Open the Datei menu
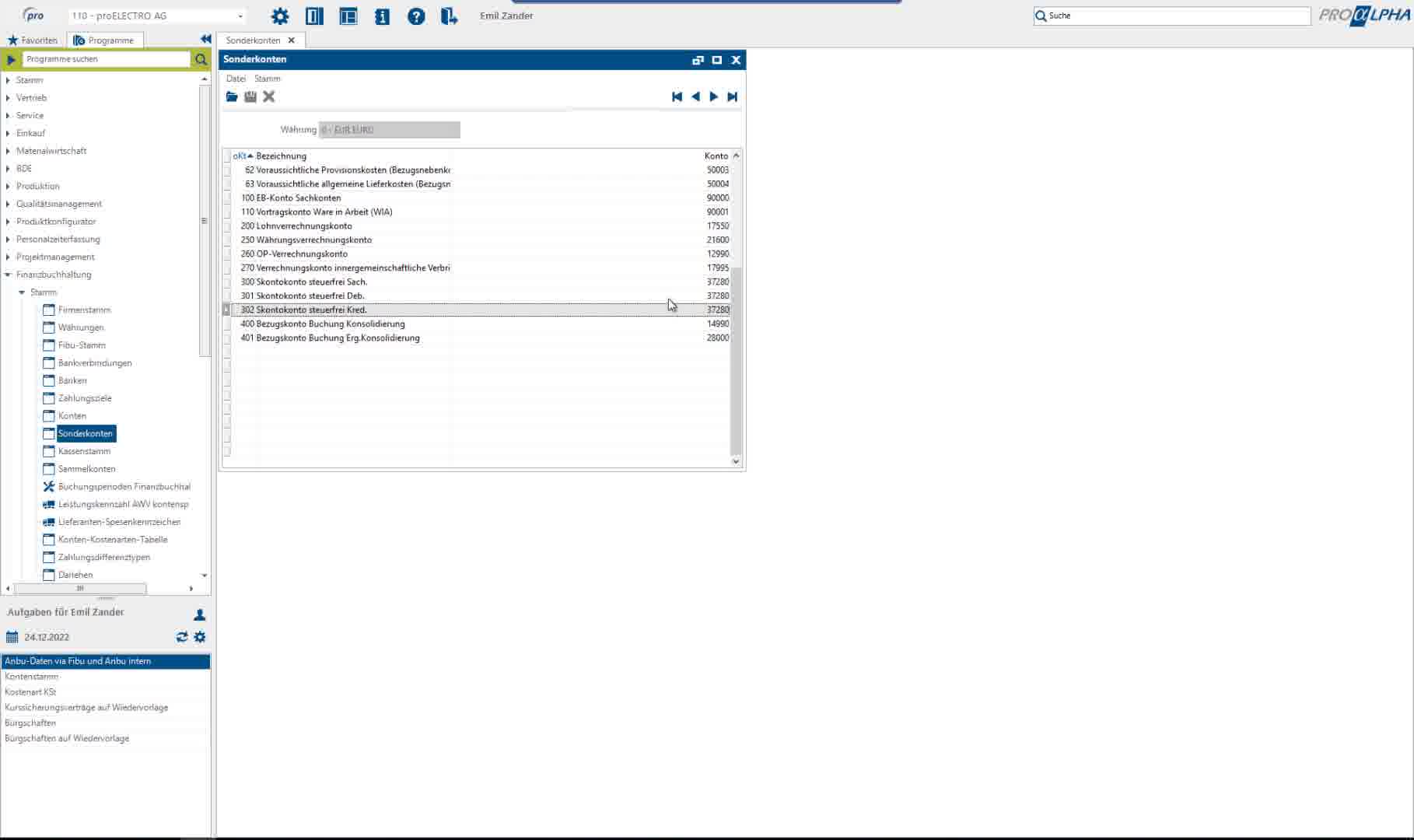Viewport: 1414px width, 840px height. click(236, 79)
